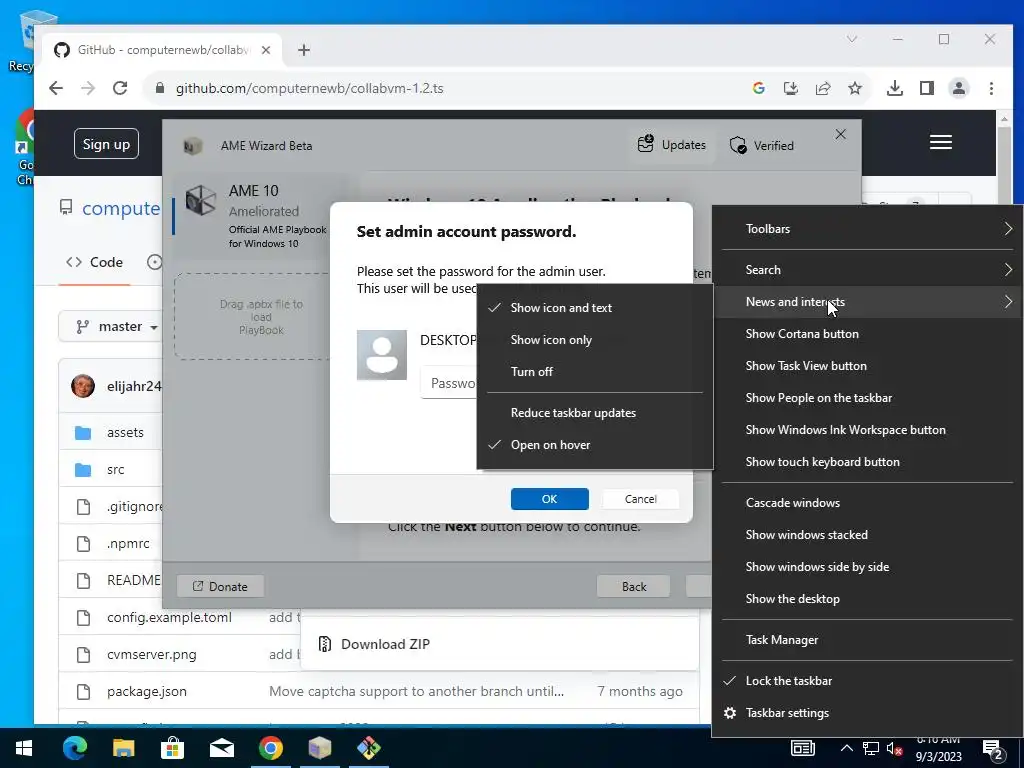Viewport: 1024px width, 768px height.
Task: Open the Mail app on taskbar
Action: coord(221,748)
